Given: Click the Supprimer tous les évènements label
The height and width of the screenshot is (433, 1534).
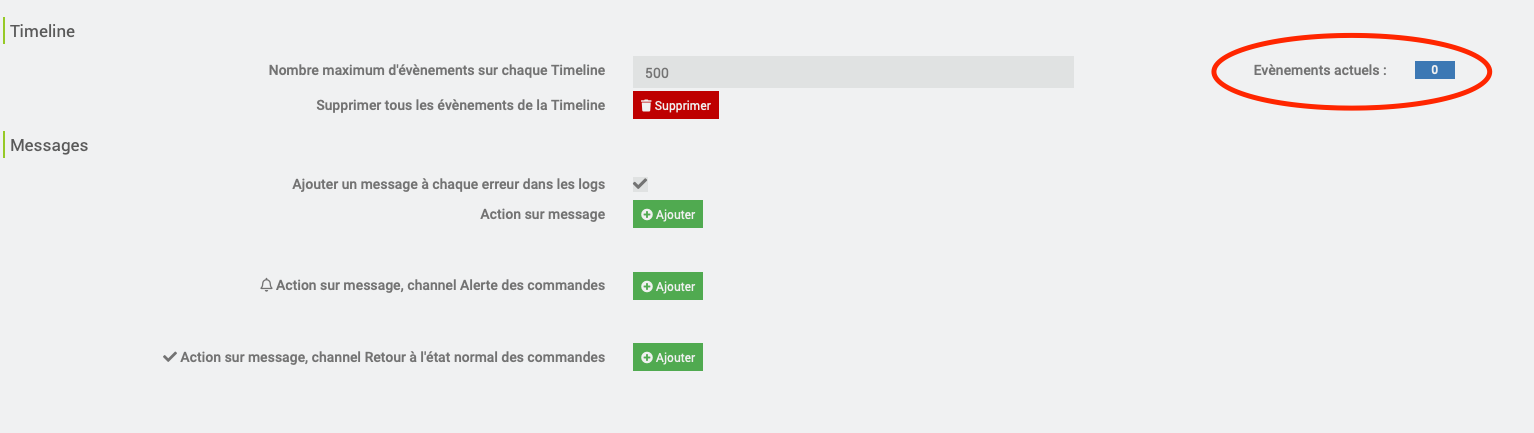Looking at the screenshot, I should click(460, 105).
